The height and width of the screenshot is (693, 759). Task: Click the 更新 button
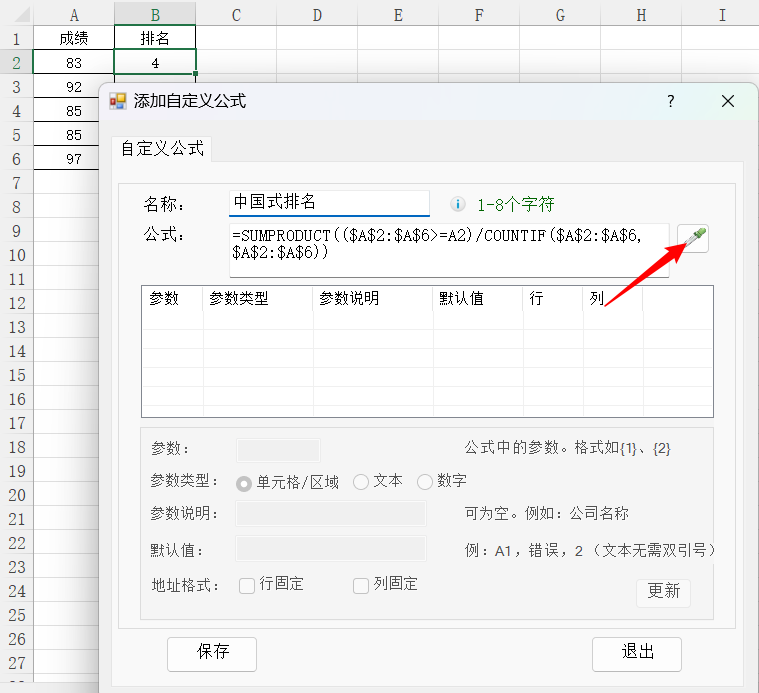pos(663,591)
